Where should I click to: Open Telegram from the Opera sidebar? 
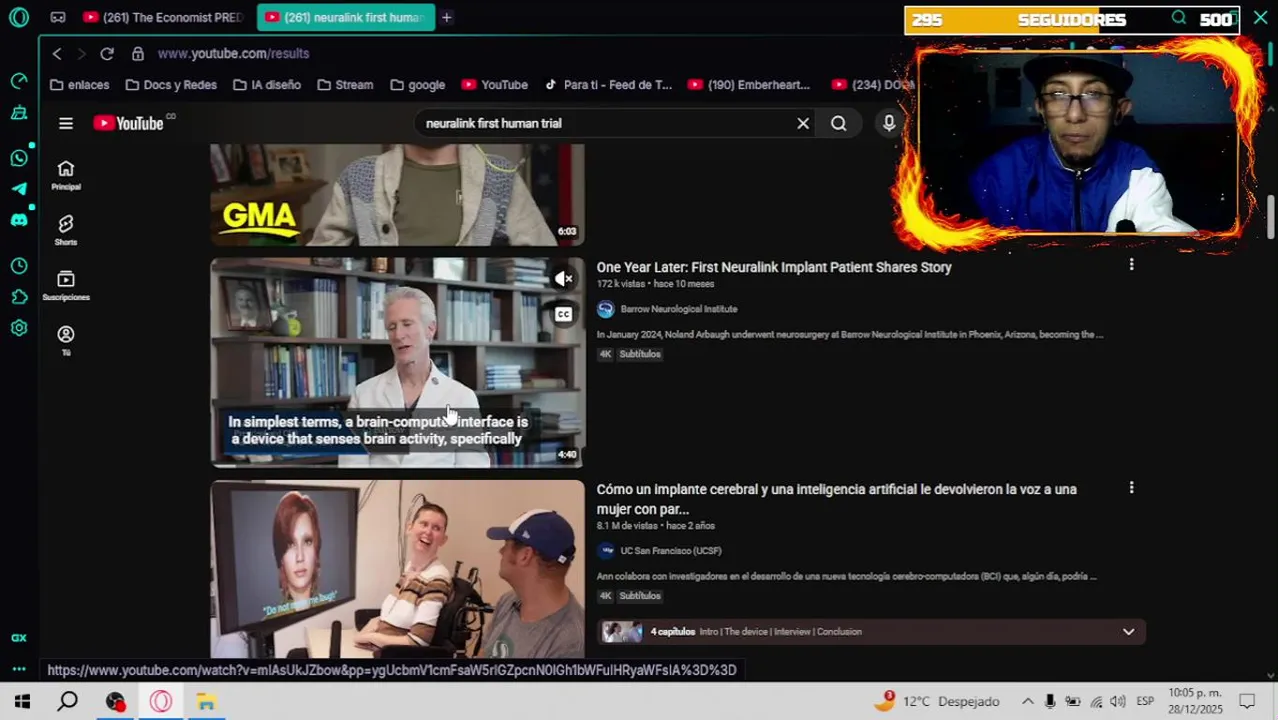click(x=19, y=188)
